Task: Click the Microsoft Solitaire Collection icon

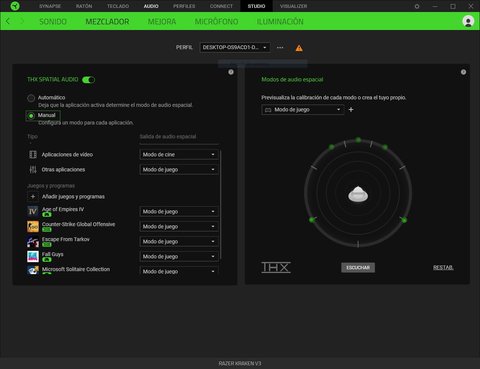Action: (x=33, y=270)
